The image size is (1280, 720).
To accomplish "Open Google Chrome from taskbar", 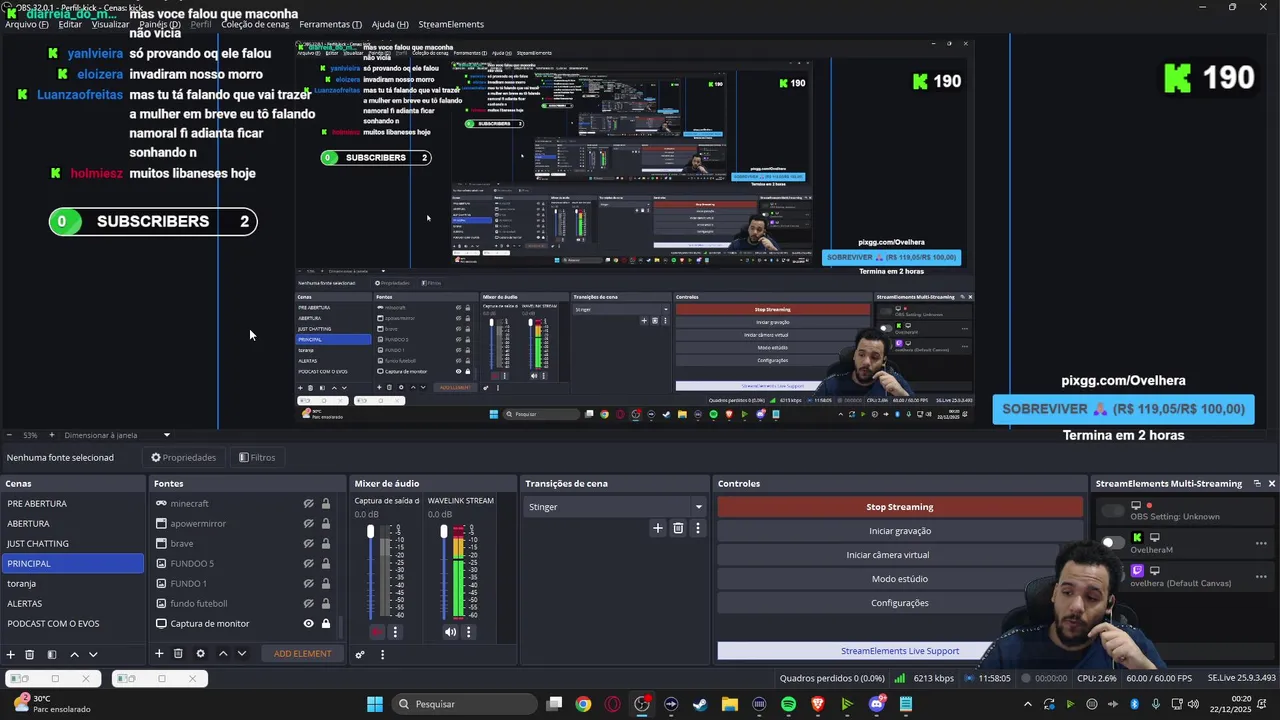I will (x=583, y=704).
